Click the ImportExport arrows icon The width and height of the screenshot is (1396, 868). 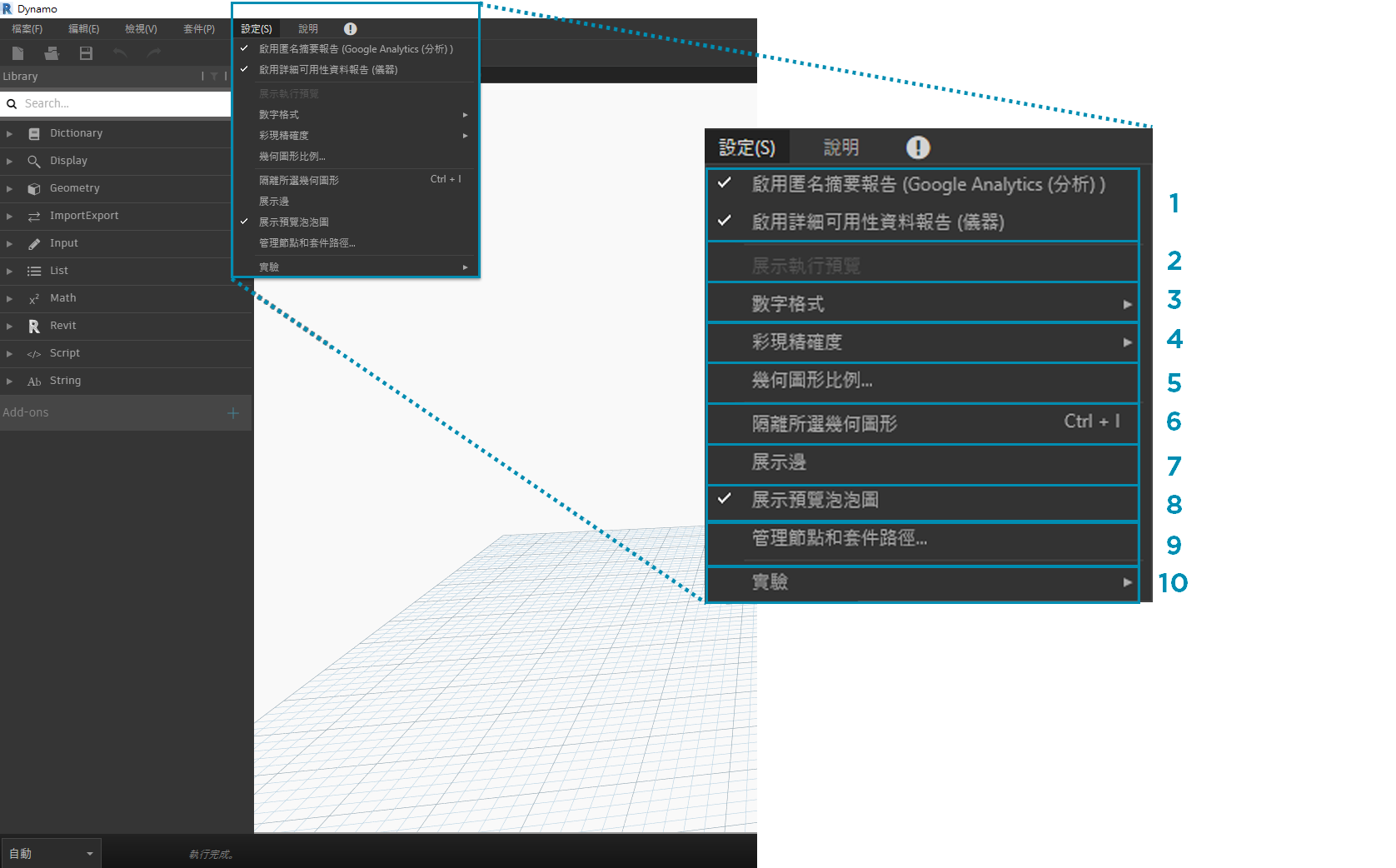[34, 216]
